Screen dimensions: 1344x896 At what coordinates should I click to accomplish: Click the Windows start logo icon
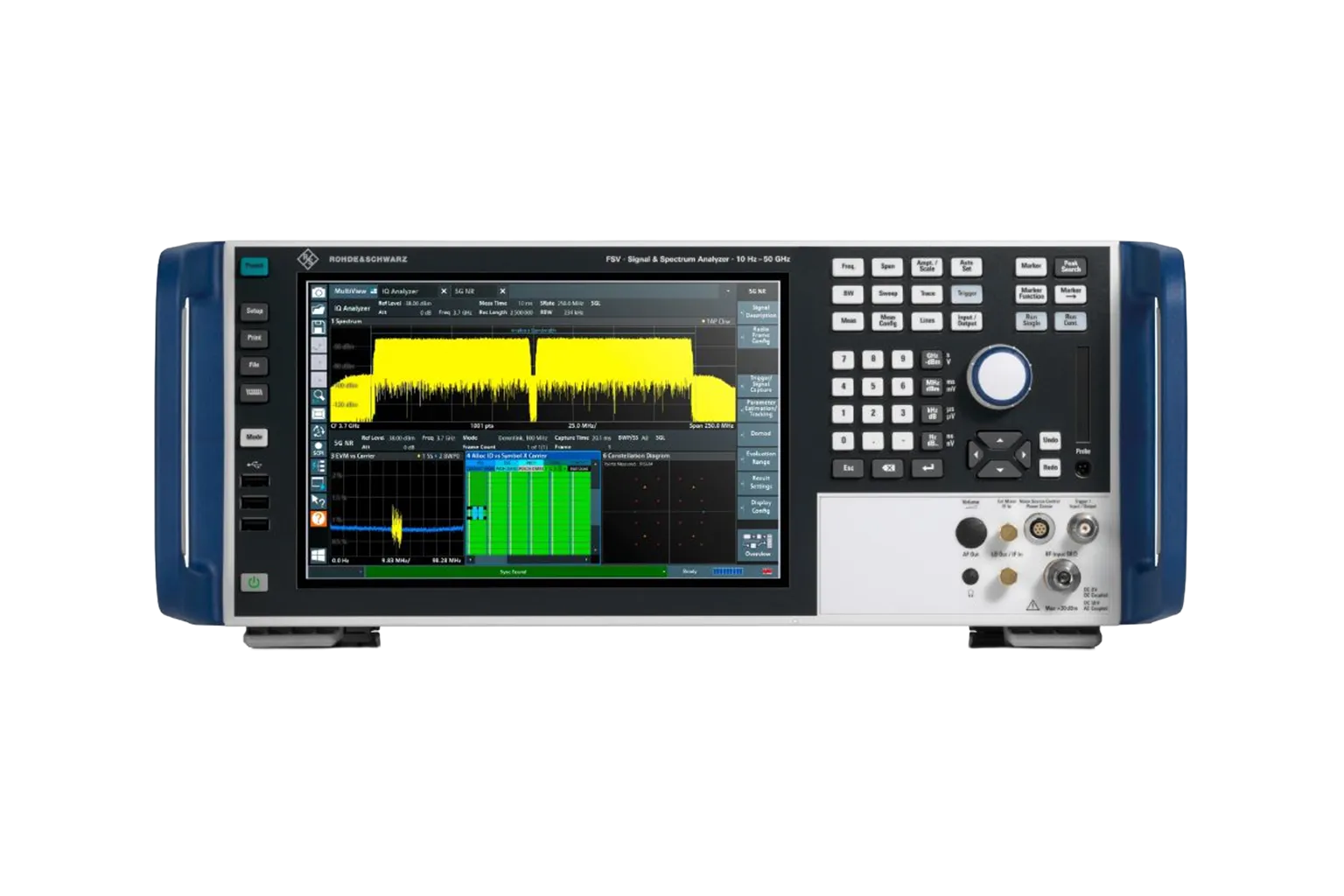(318, 556)
